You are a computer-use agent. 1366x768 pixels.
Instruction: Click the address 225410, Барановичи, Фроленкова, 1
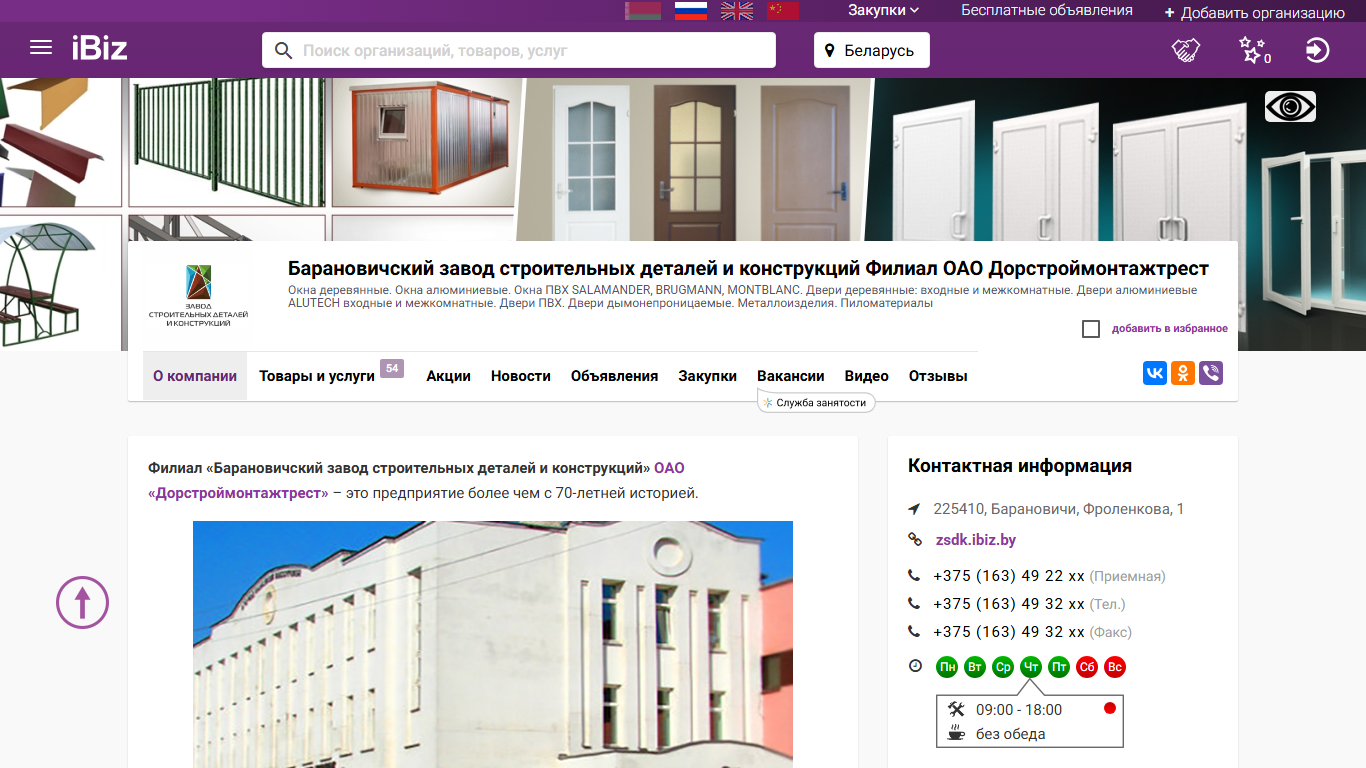[1059, 509]
